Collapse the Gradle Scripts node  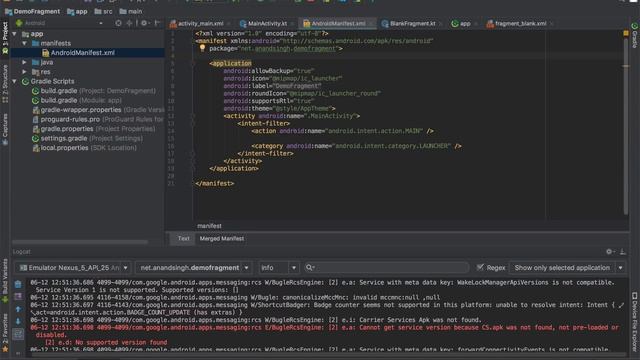pyautogui.click(x=15, y=81)
